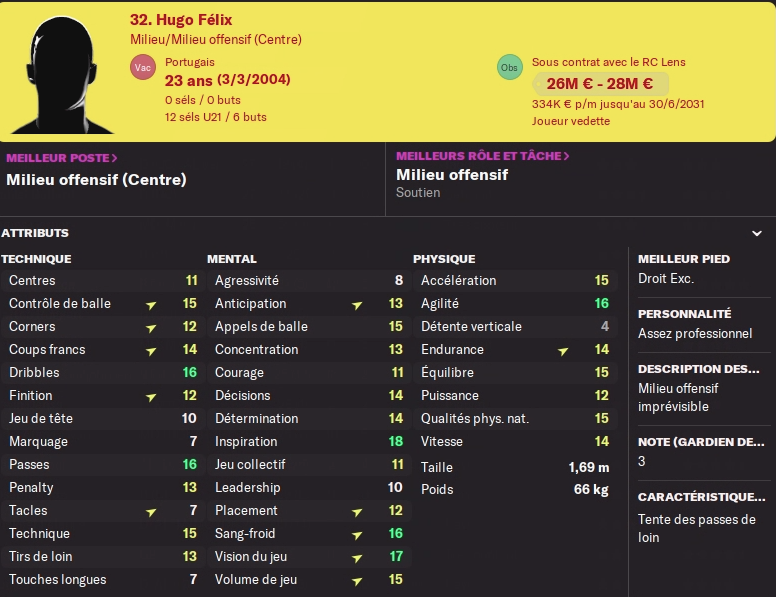Click arrow icon next to Coups francs
Viewport: 776px width, 597px height.
pyautogui.click(x=151, y=350)
